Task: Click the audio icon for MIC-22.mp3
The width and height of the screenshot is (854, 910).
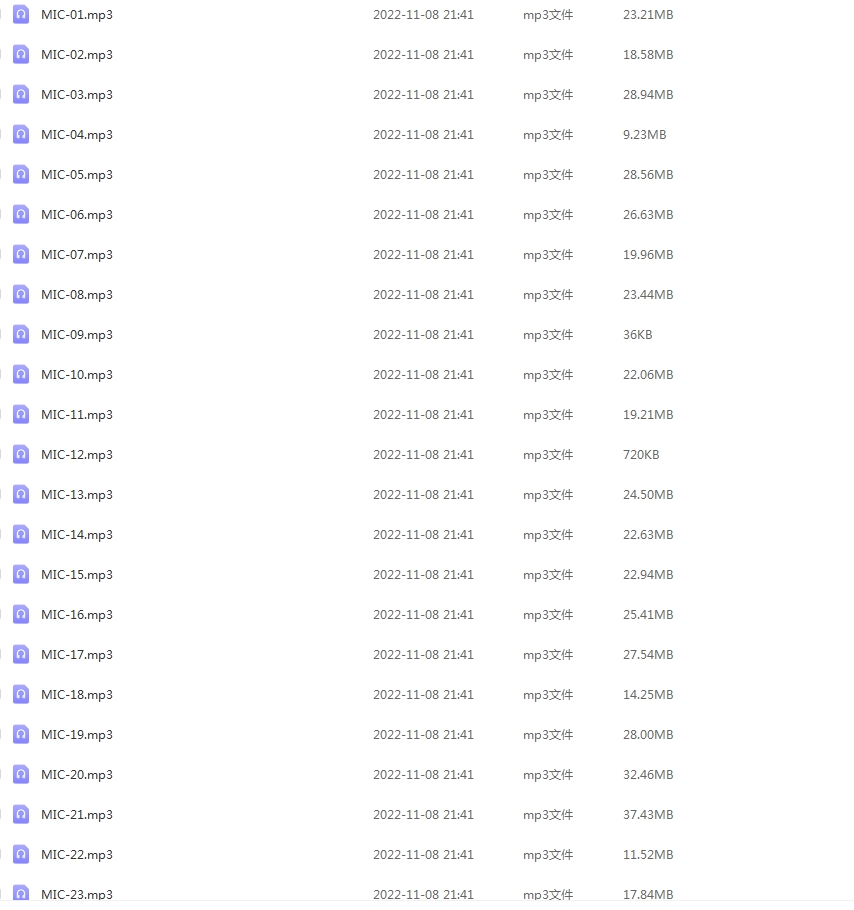Action: (x=21, y=855)
